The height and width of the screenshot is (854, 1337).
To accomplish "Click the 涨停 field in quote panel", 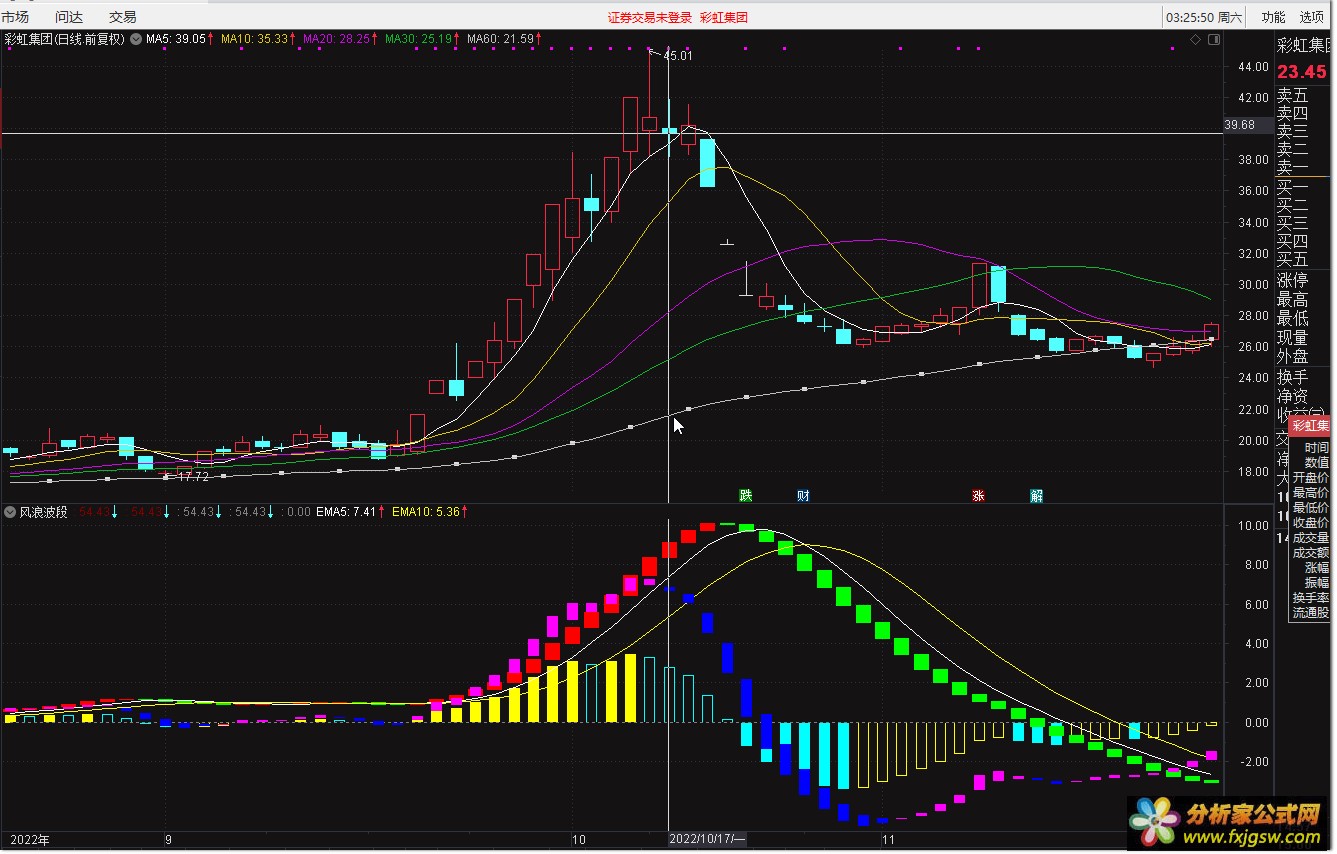I will click(1292, 281).
